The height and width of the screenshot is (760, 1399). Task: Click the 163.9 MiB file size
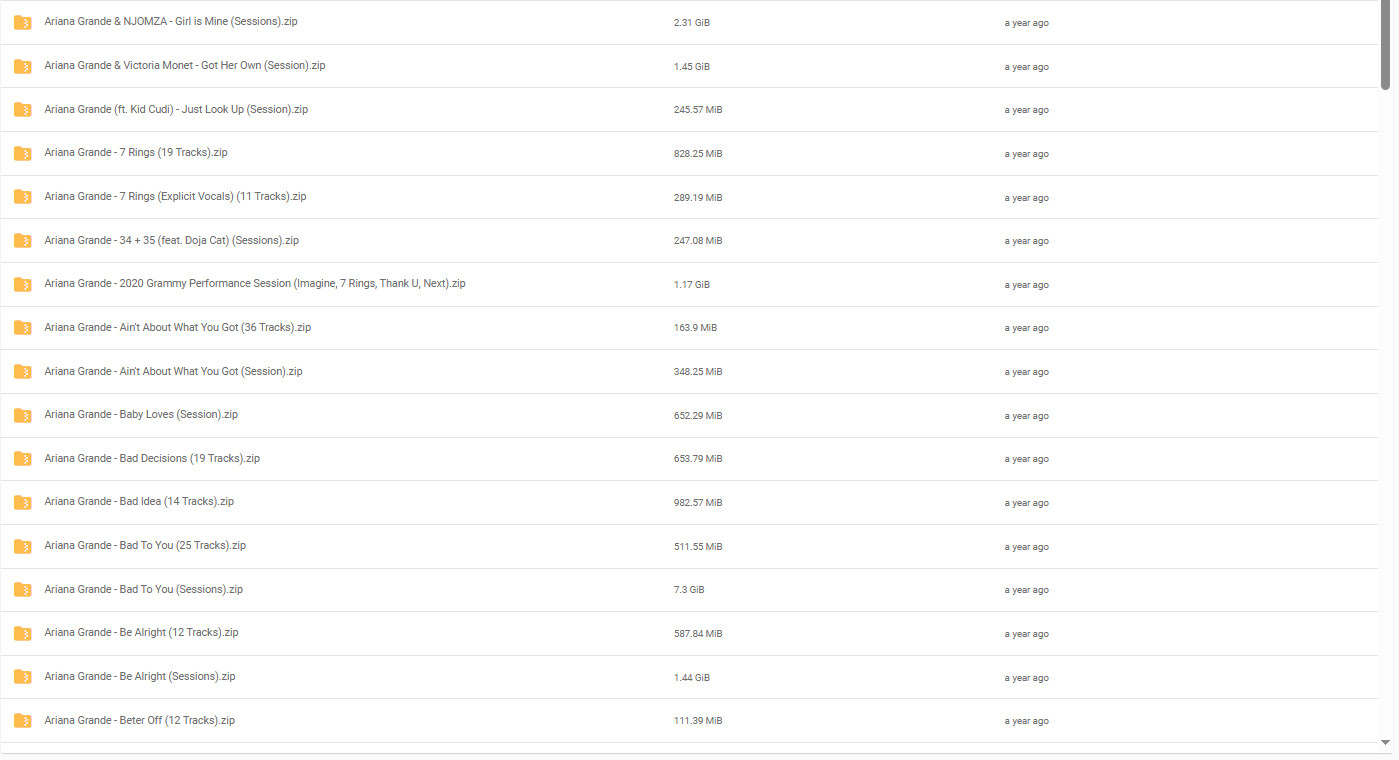coord(696,328)
